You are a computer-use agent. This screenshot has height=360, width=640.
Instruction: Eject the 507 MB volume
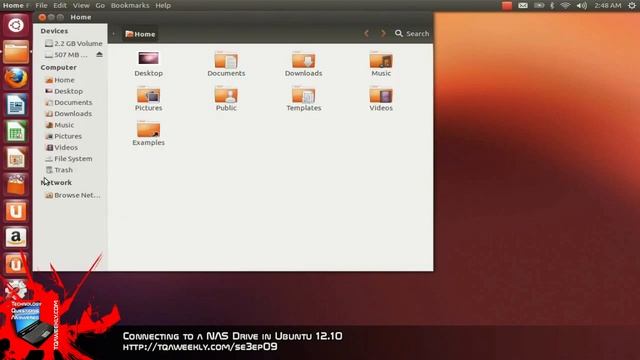click(x=99, y=54)
